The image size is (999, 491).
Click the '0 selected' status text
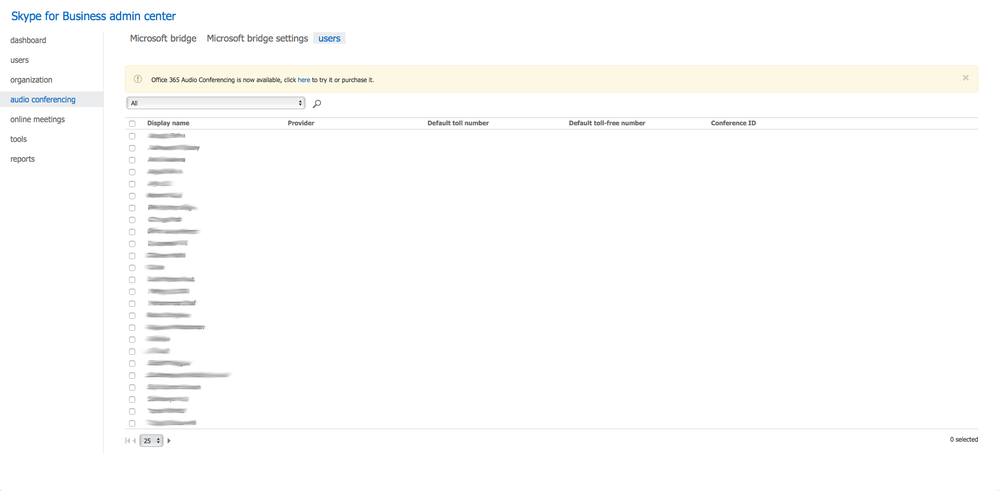pyautogui.click(x=964, y=439)
